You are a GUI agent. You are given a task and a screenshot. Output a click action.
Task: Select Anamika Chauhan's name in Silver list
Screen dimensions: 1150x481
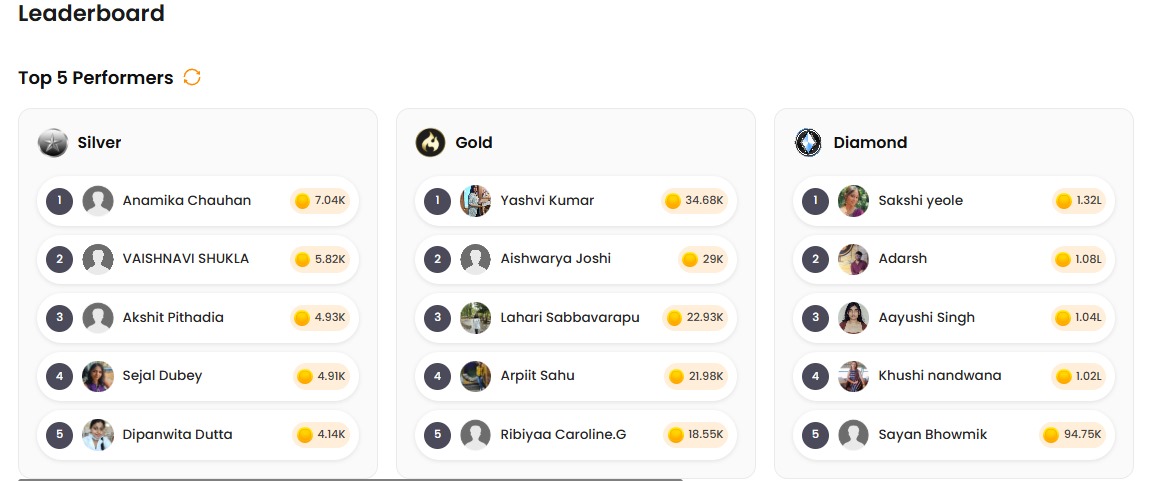pyautogui.click(x=187, y=200)
